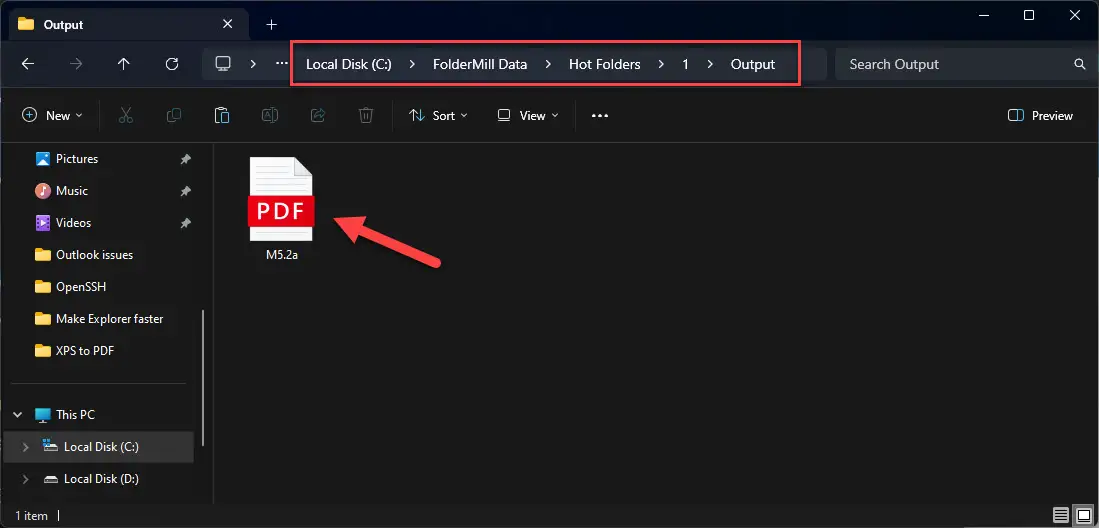Click the Copy icon in toolbar
The image size is (1099, 528).
pos(174,116)
